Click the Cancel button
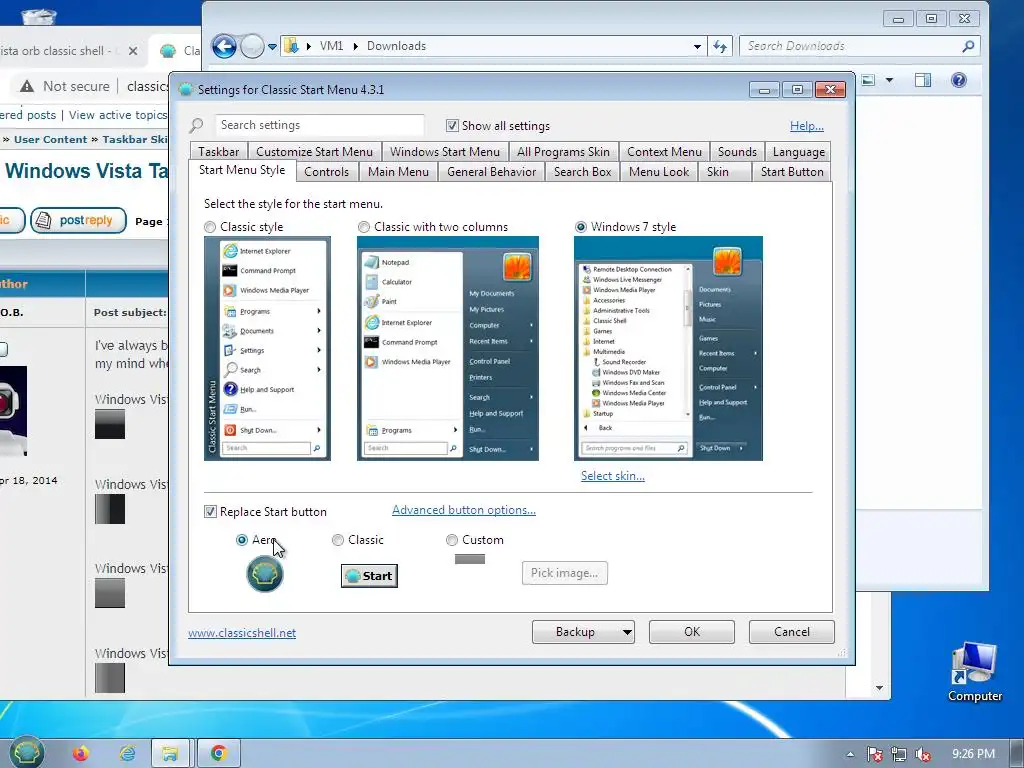 (792, 632)
